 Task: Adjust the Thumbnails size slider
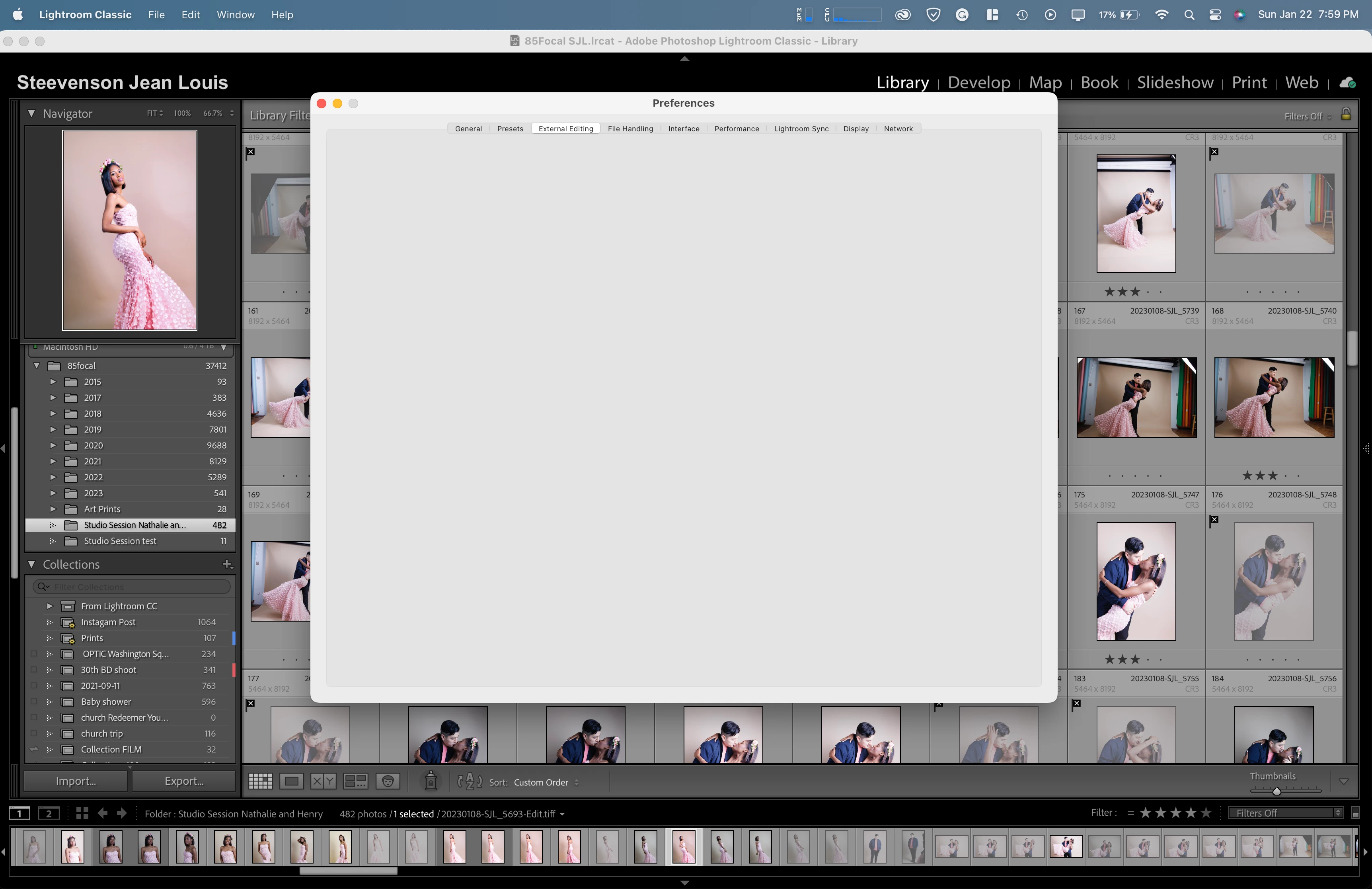(x=1277, y=791)
